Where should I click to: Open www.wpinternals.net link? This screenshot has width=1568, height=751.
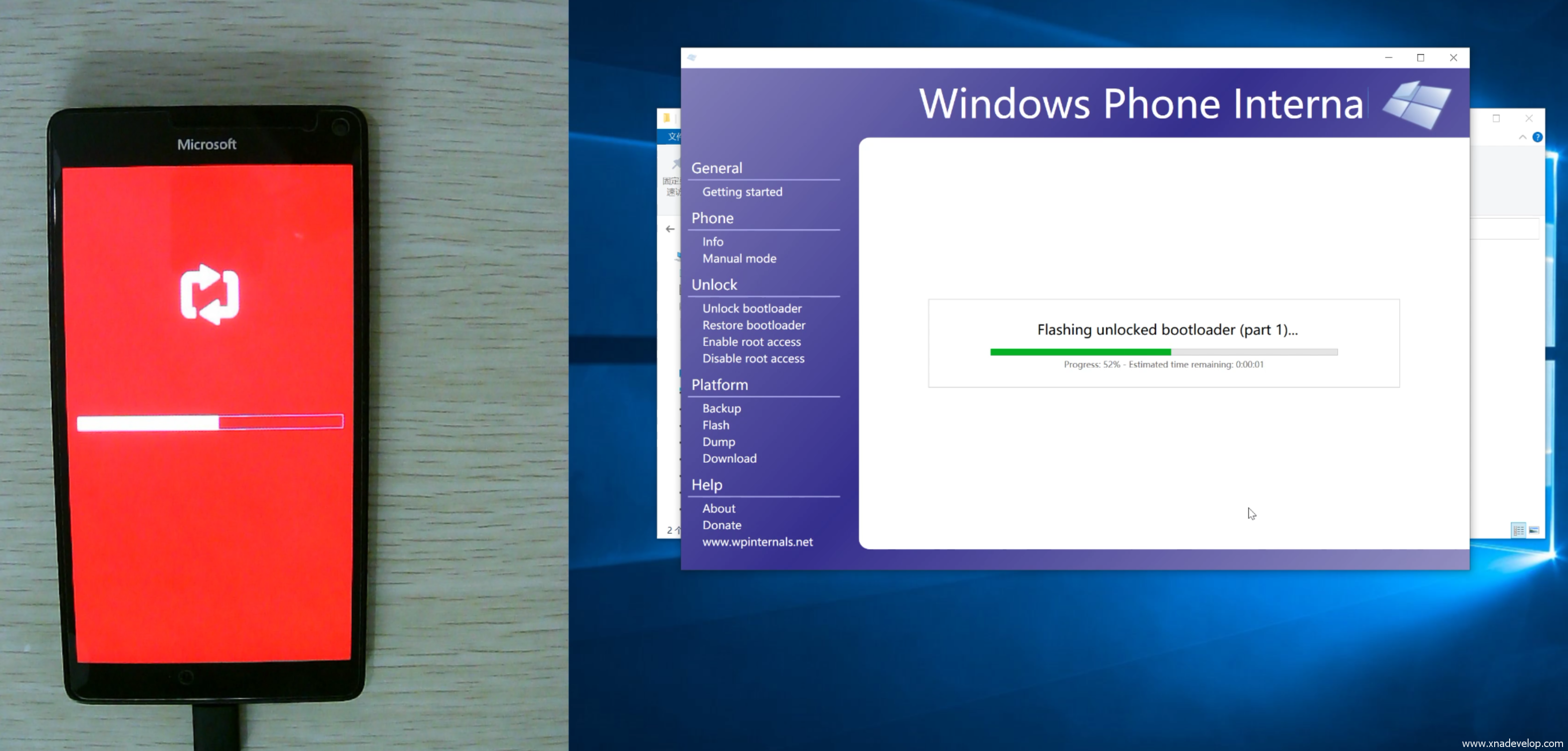point(757,542)
